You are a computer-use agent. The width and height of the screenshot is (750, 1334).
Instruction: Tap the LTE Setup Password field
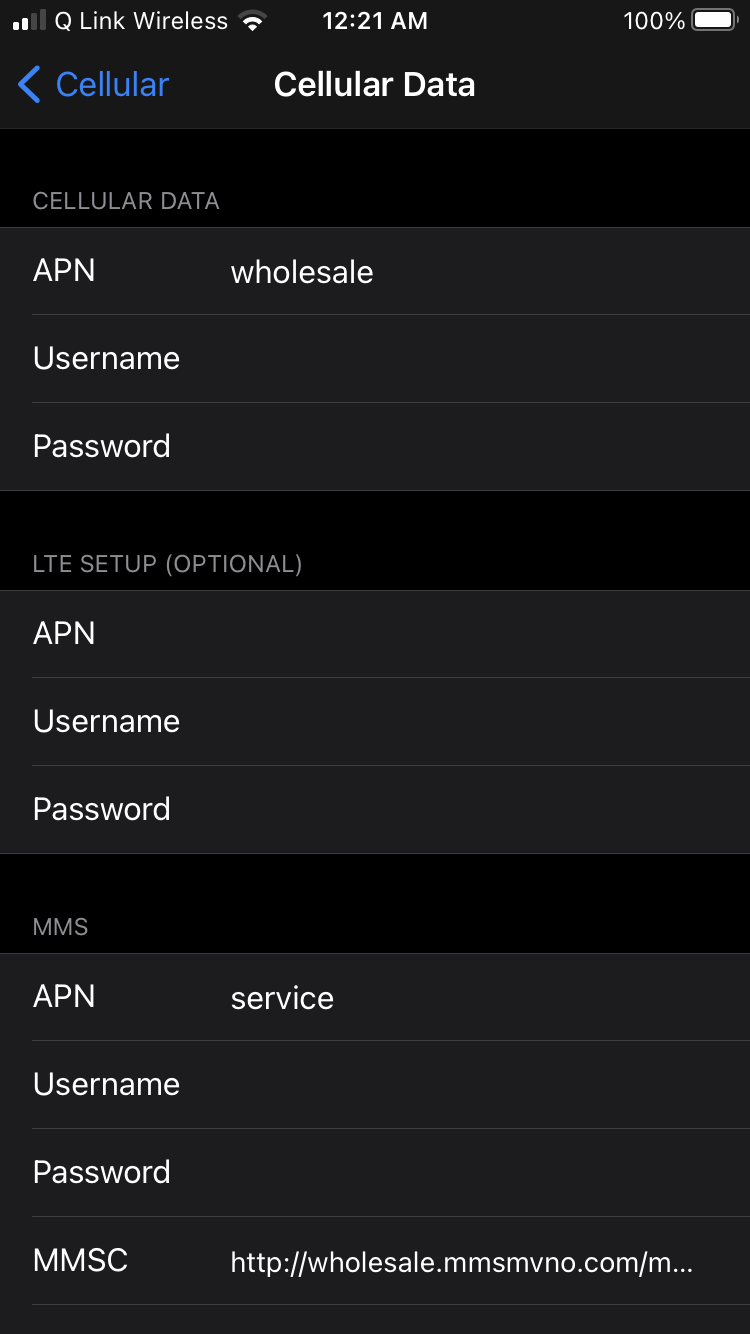coord(480,809)
